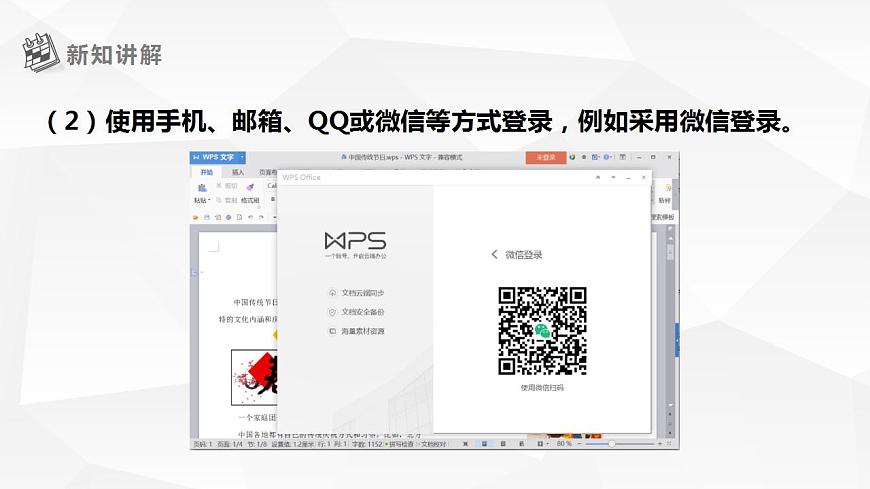Viewport: 870px width, 489px height.
Task: Select the 插入 ribbon tab
Action: click(237, 173)
